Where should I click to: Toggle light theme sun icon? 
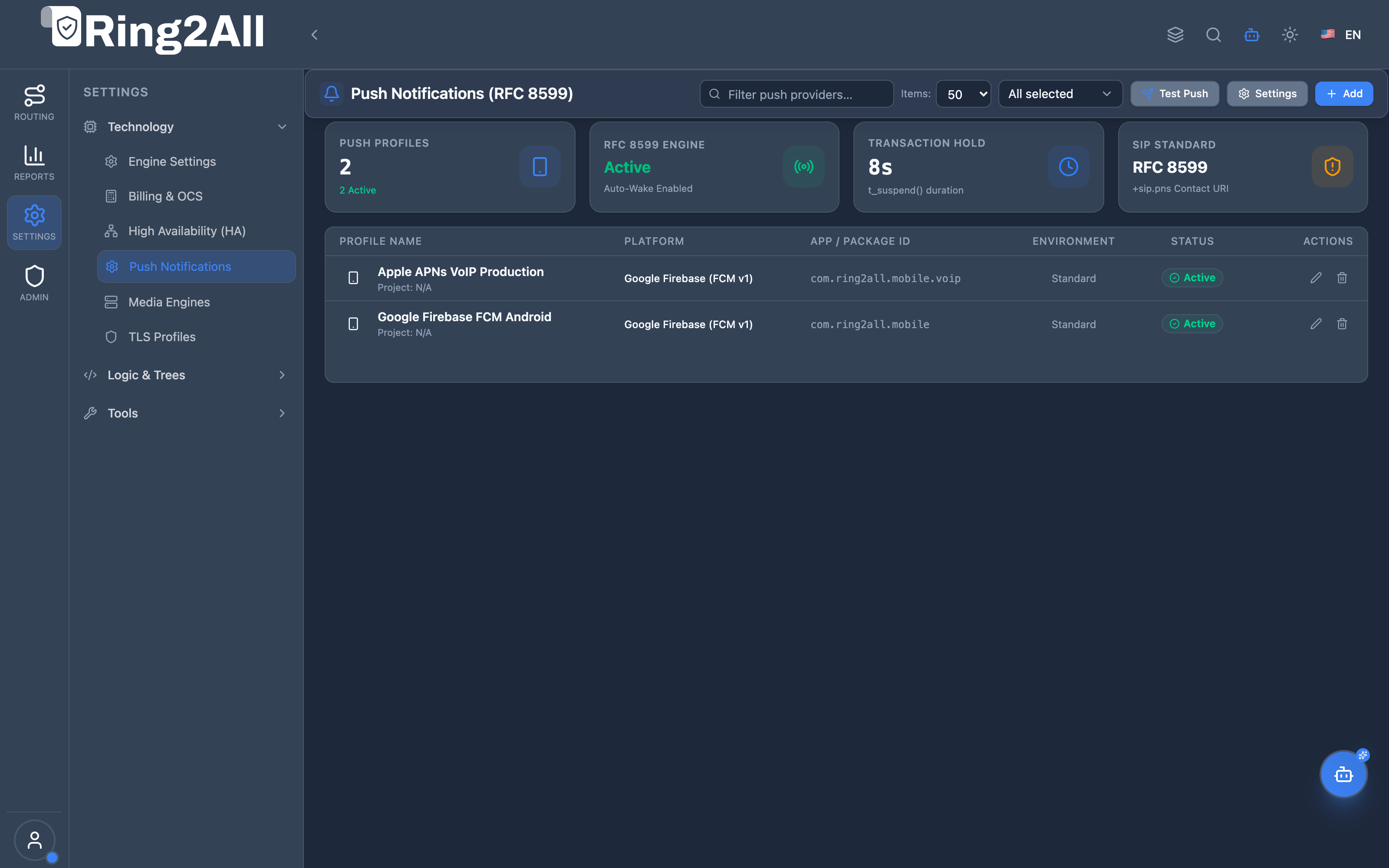(1290, 34)
